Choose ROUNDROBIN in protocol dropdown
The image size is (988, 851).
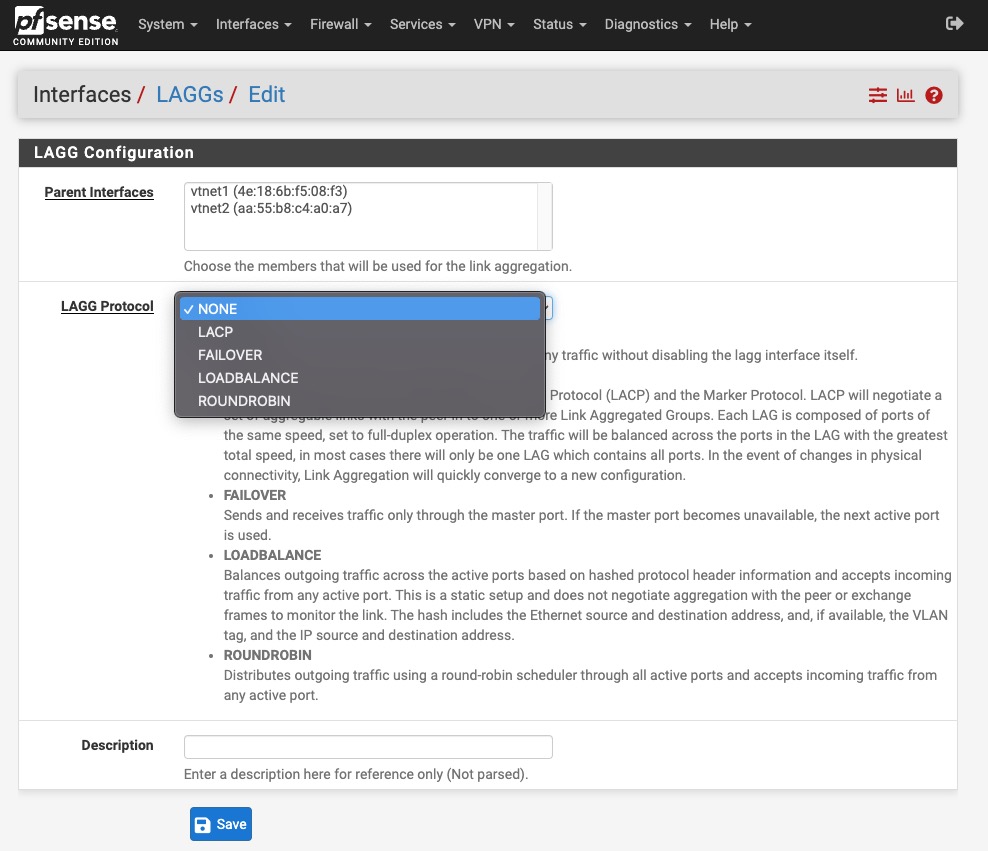360,401
